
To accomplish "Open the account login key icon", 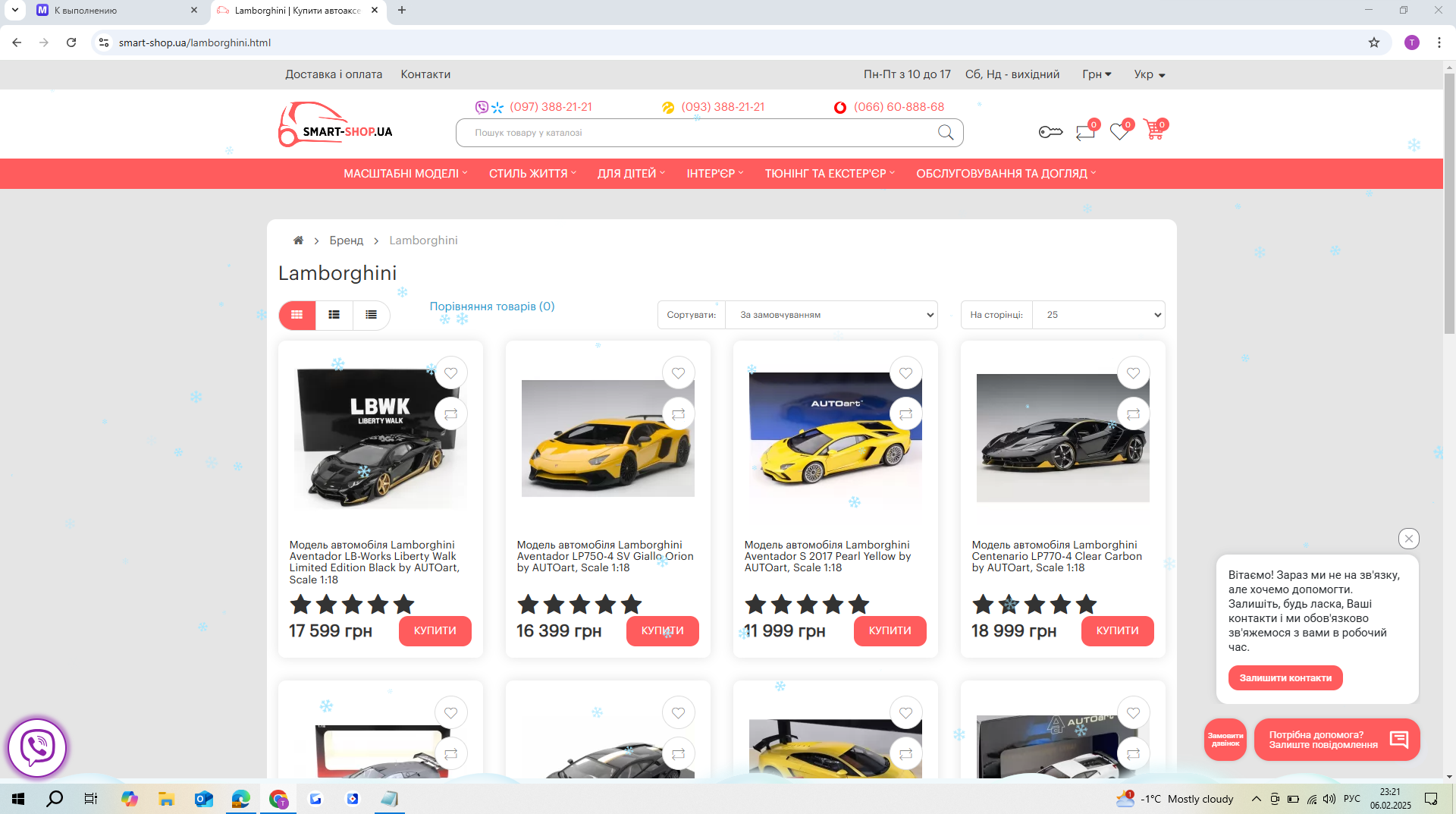I will tap(1050, 132).
